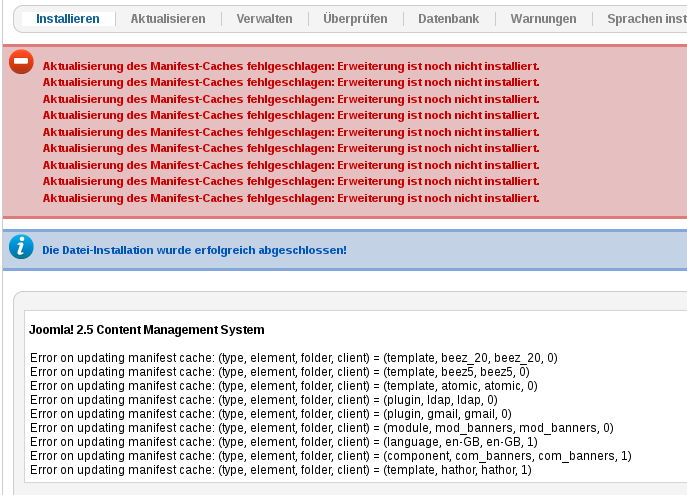Select the atomic template error line

coord(283,386)
